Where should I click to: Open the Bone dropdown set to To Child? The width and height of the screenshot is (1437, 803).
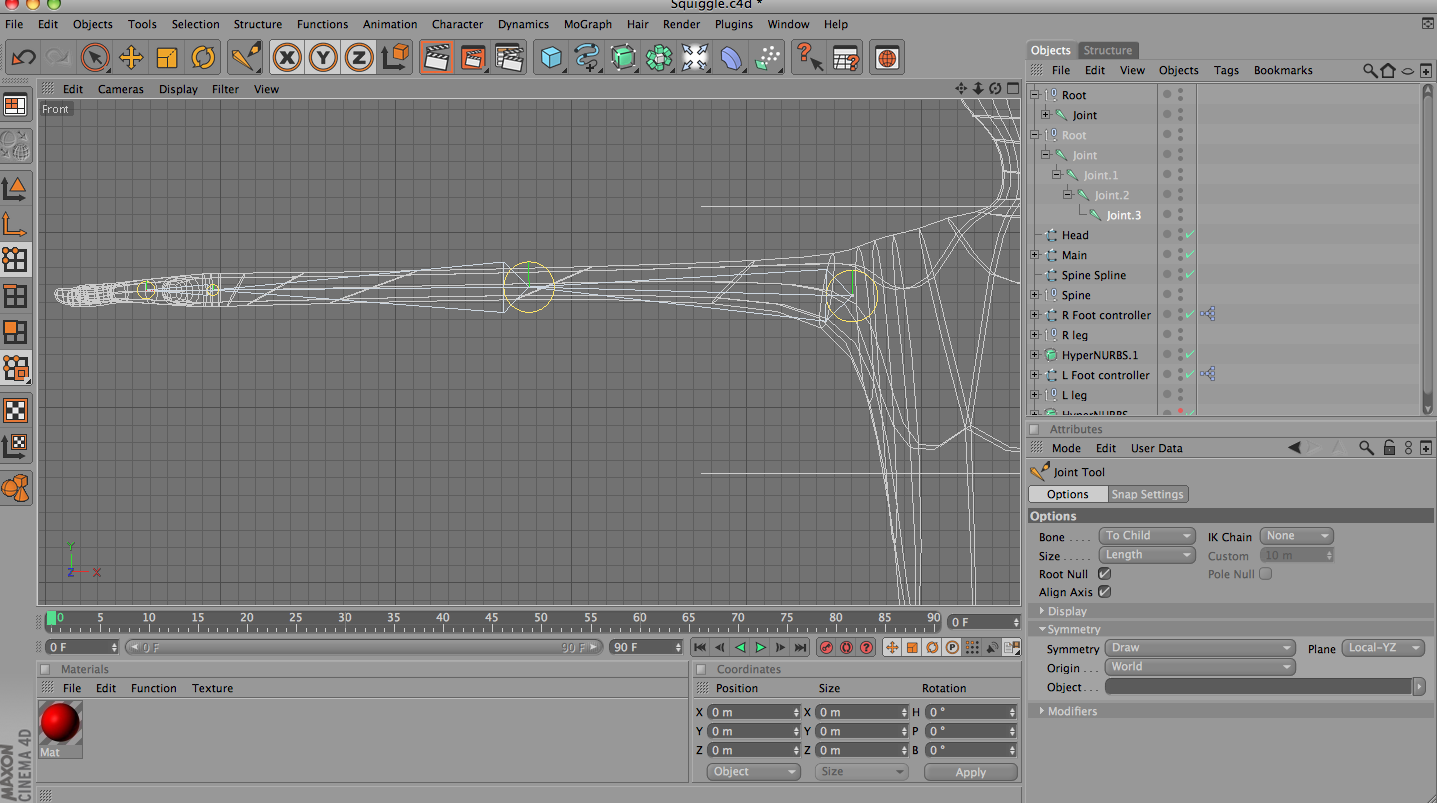1146,535
